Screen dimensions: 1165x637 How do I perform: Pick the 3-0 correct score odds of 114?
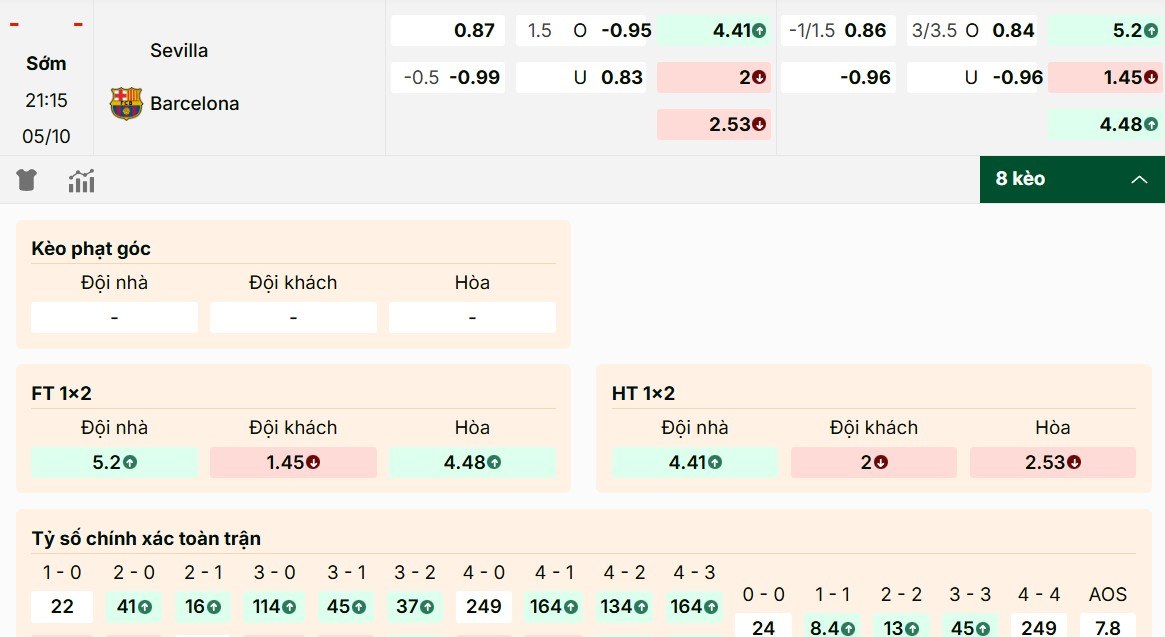[273, 606]
